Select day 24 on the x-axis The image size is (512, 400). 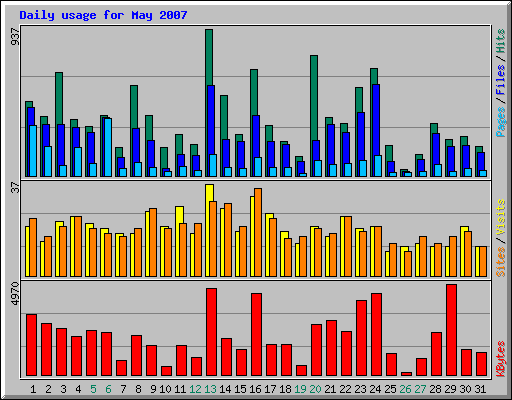click(375, 389)
